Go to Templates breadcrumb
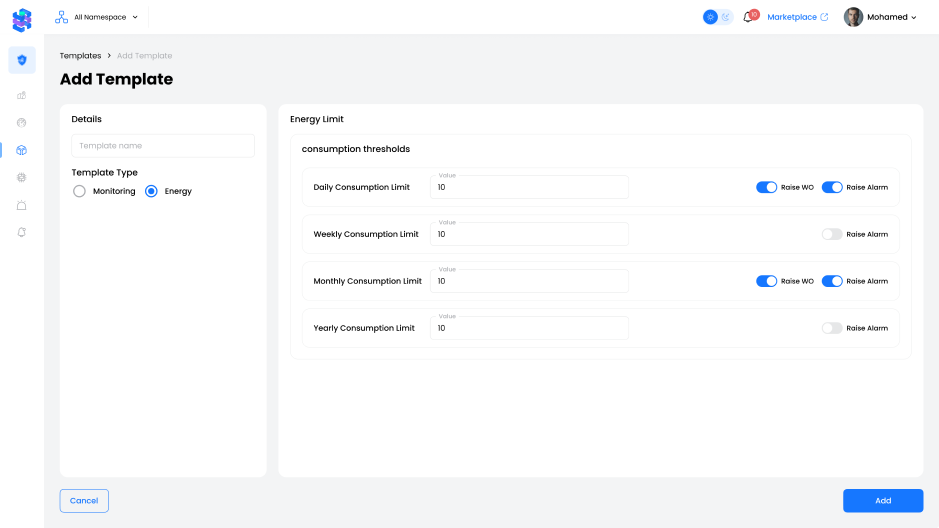 pos(80,56)
